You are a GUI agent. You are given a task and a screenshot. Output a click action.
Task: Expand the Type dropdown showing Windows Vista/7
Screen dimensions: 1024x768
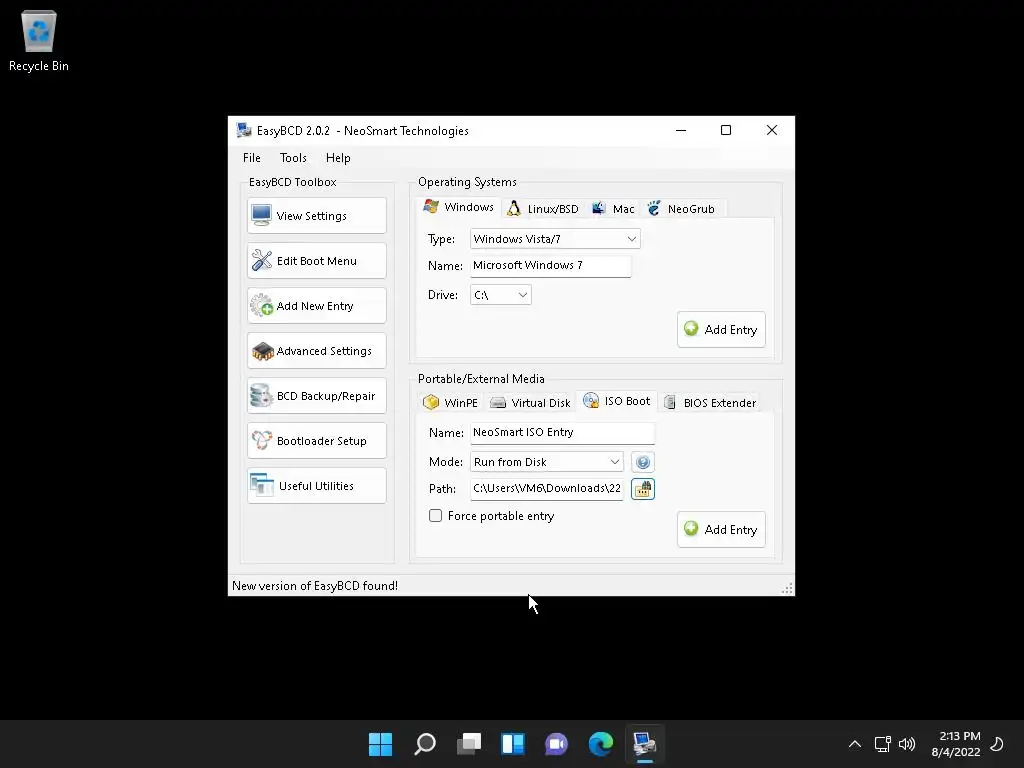[555, 239]
